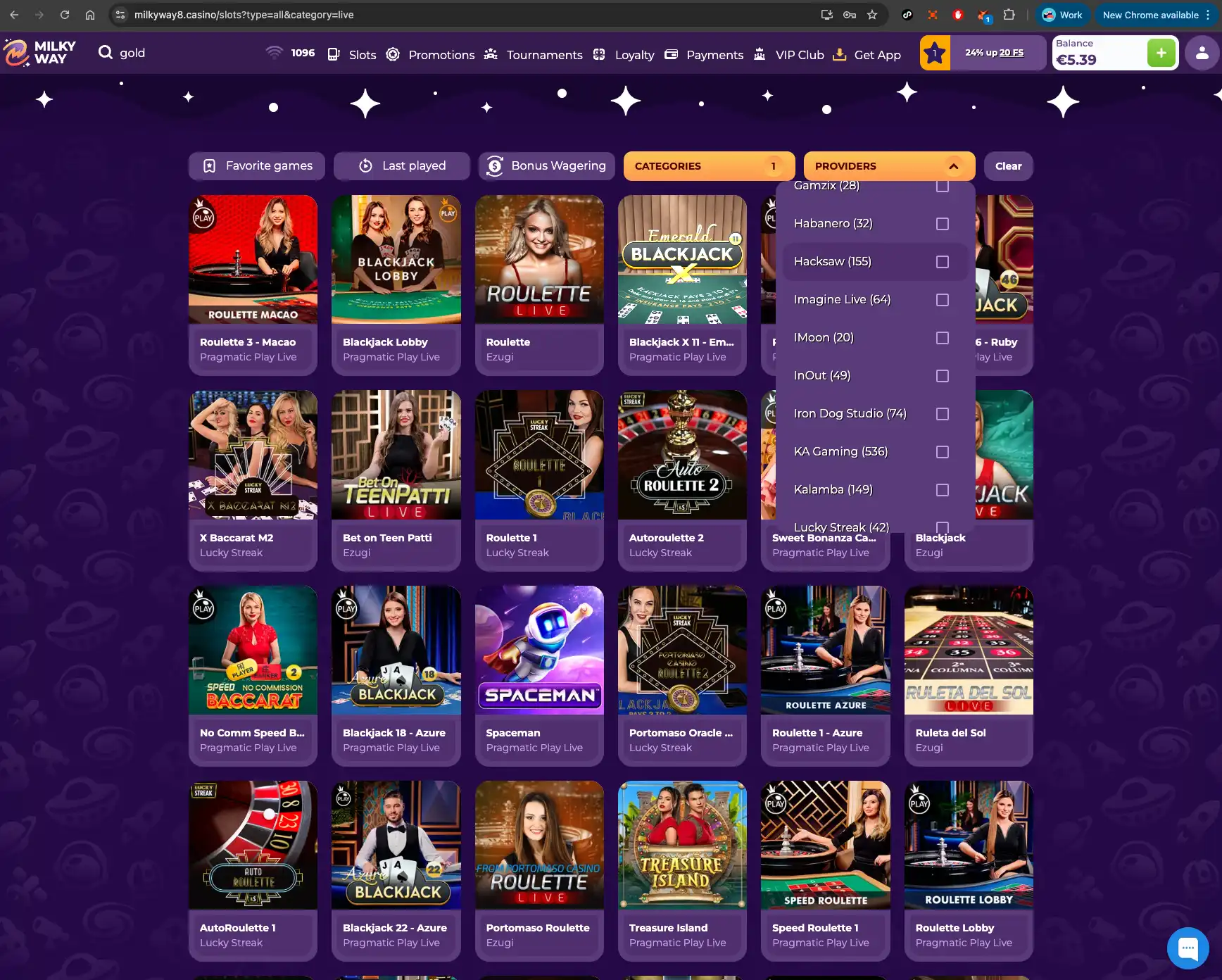Open Blackjack 22 - Azure game
Screen dimensions: 1222x980
tap(396, 871)
